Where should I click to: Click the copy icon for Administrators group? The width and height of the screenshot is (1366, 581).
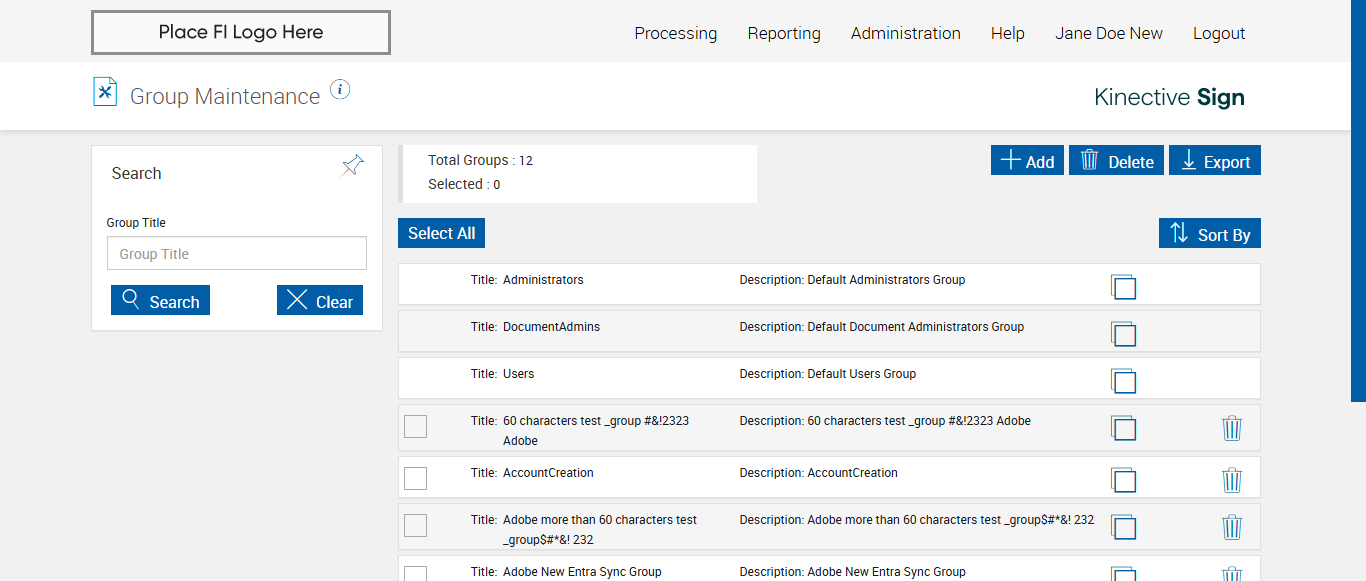1123,287
